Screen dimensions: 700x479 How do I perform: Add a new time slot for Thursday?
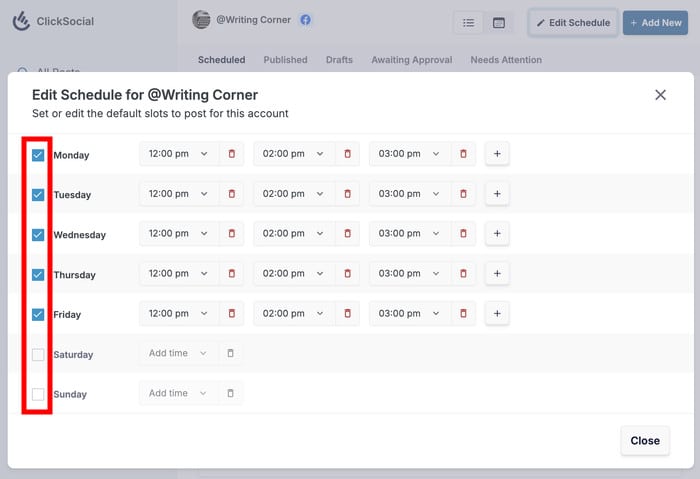(497, 274)
